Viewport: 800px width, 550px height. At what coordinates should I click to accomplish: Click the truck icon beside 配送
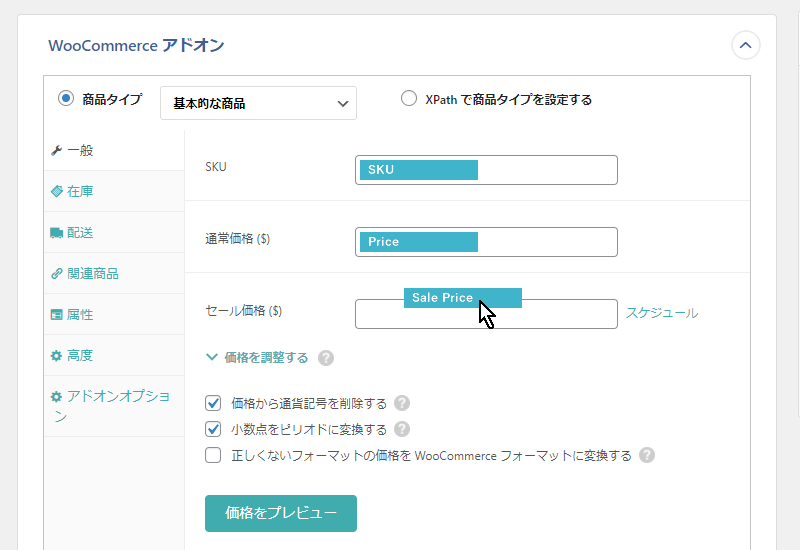coord(57,233)
